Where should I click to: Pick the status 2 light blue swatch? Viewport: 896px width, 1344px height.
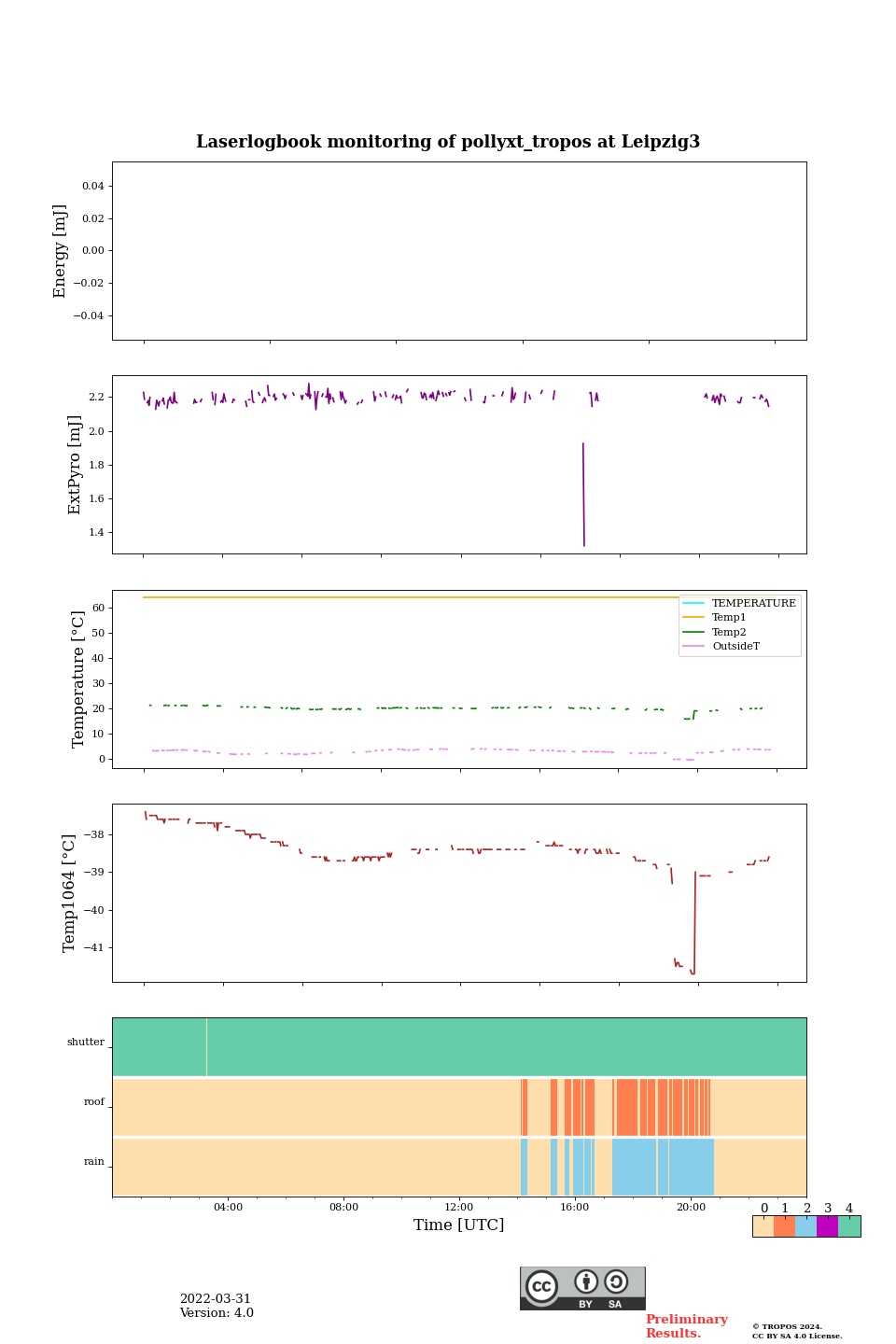click(805, 1226)
